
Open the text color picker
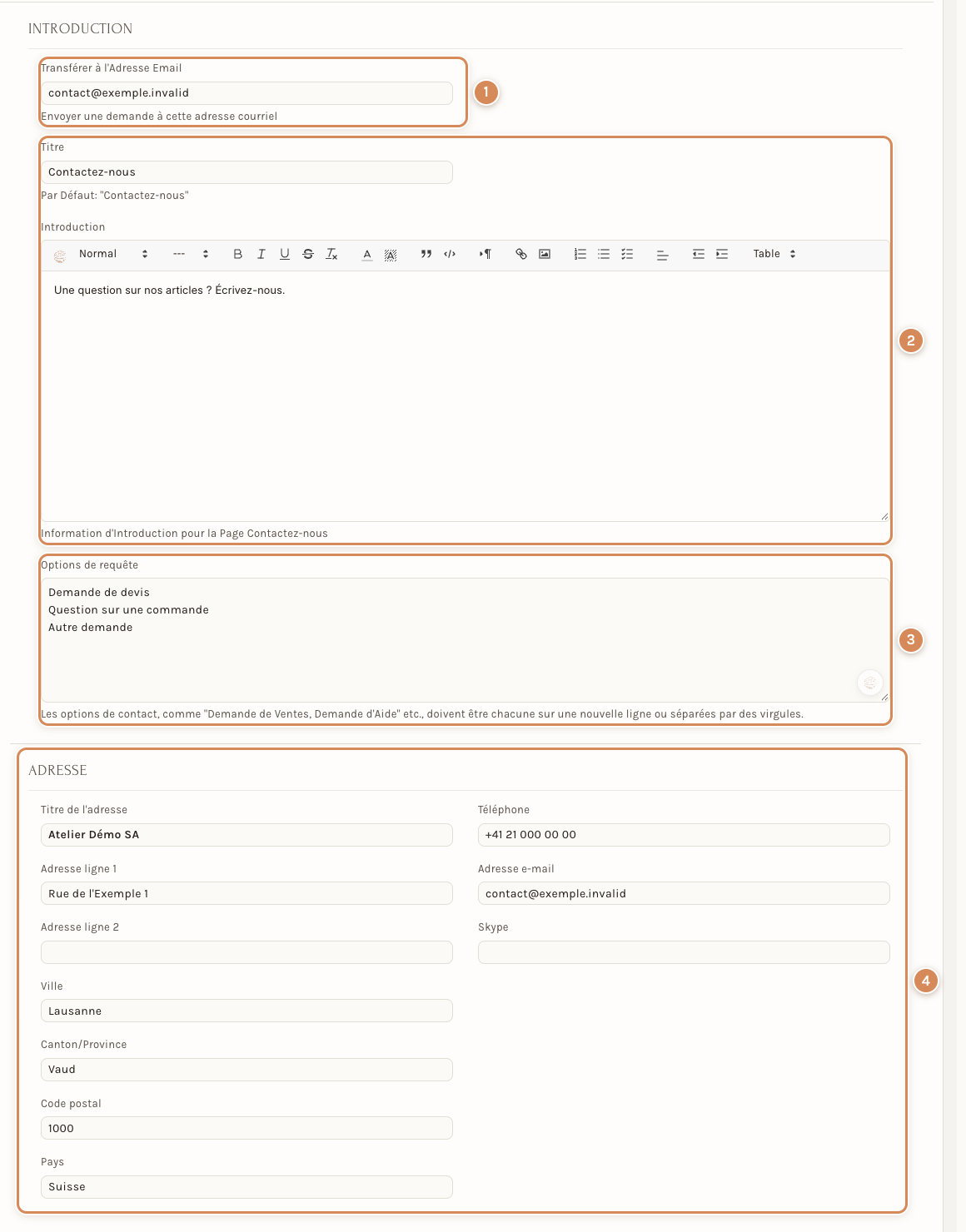point(367,254)
